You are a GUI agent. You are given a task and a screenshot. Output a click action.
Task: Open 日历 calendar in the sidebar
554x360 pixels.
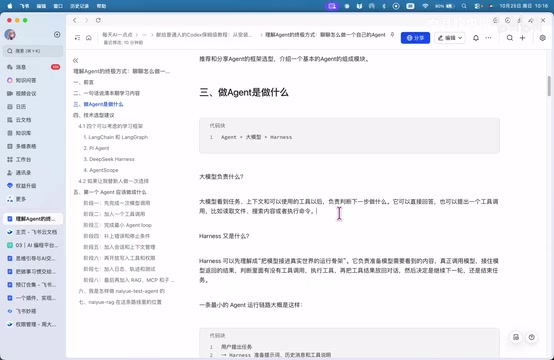click(33, 106)
